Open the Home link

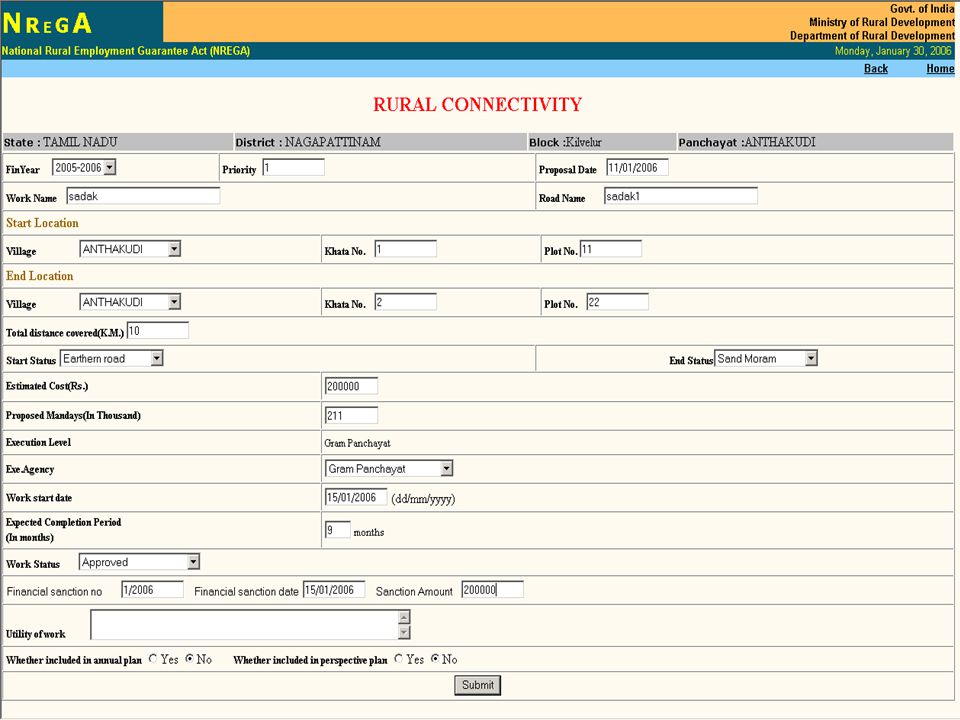point(940,69)
